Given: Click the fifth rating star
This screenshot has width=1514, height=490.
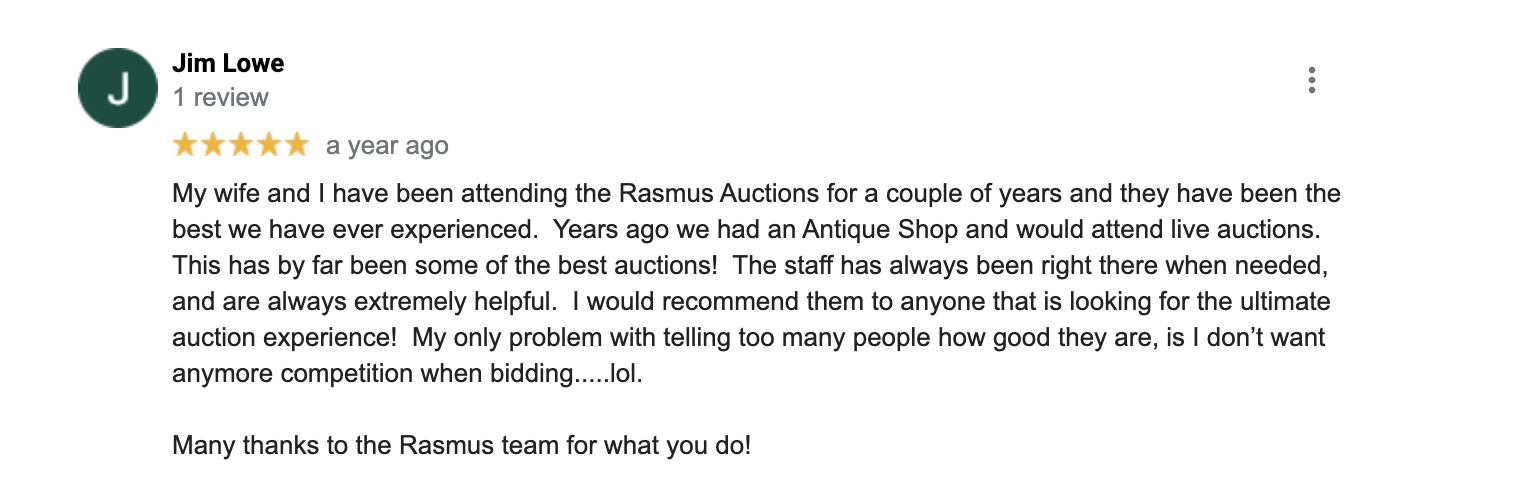Looking at the screenshot, I should [296, 146].
